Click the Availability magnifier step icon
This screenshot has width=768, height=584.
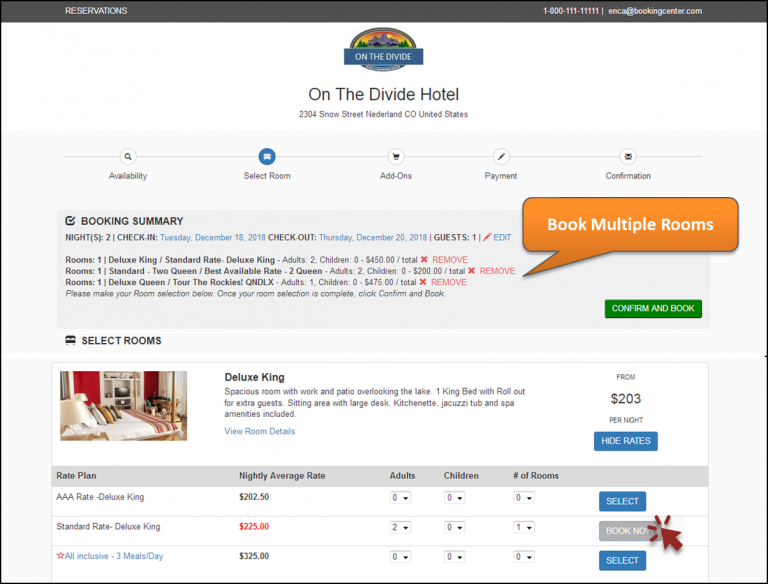(128, 157)
